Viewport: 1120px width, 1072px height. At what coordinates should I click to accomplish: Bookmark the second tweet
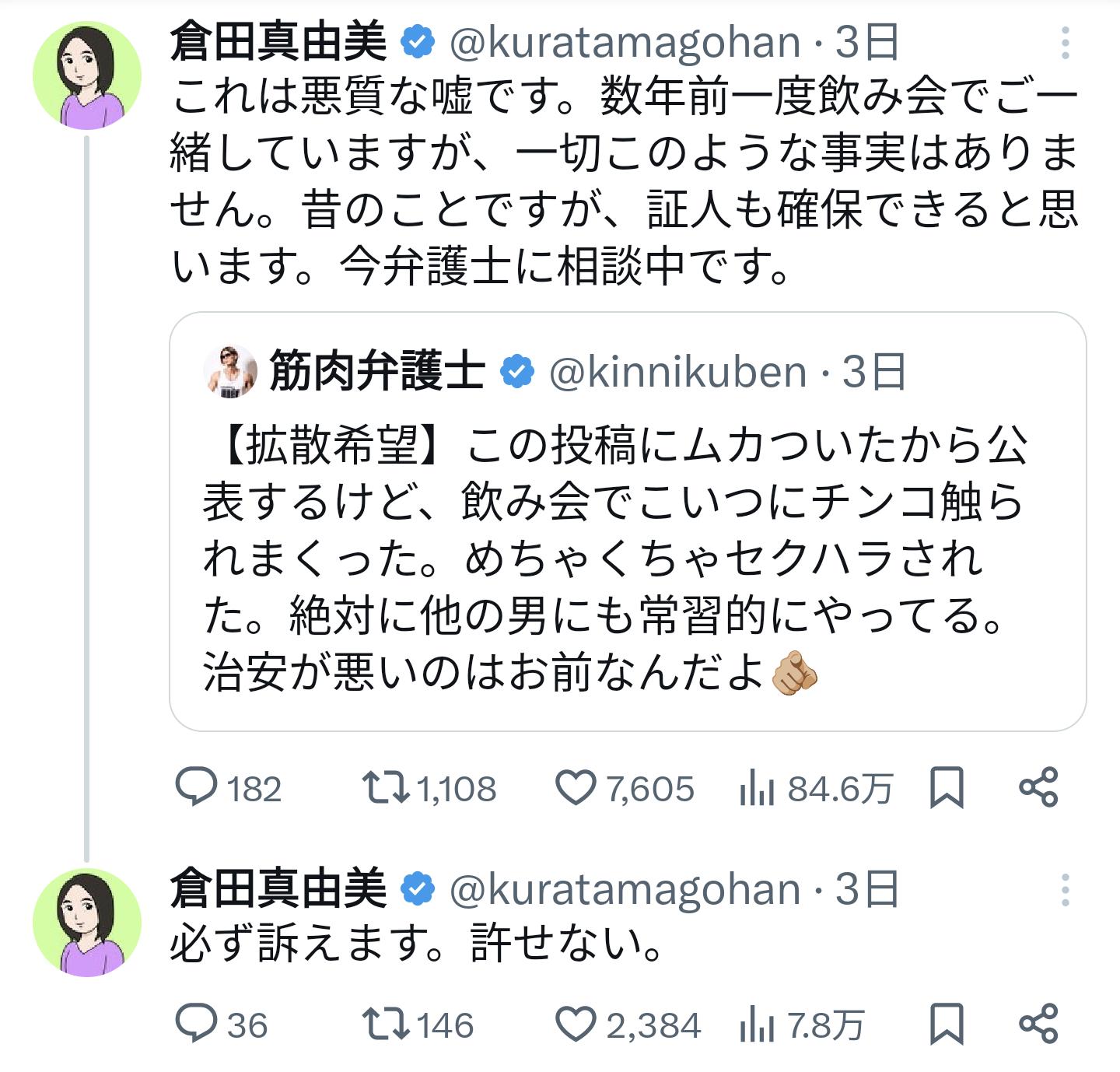point(947,1024)
